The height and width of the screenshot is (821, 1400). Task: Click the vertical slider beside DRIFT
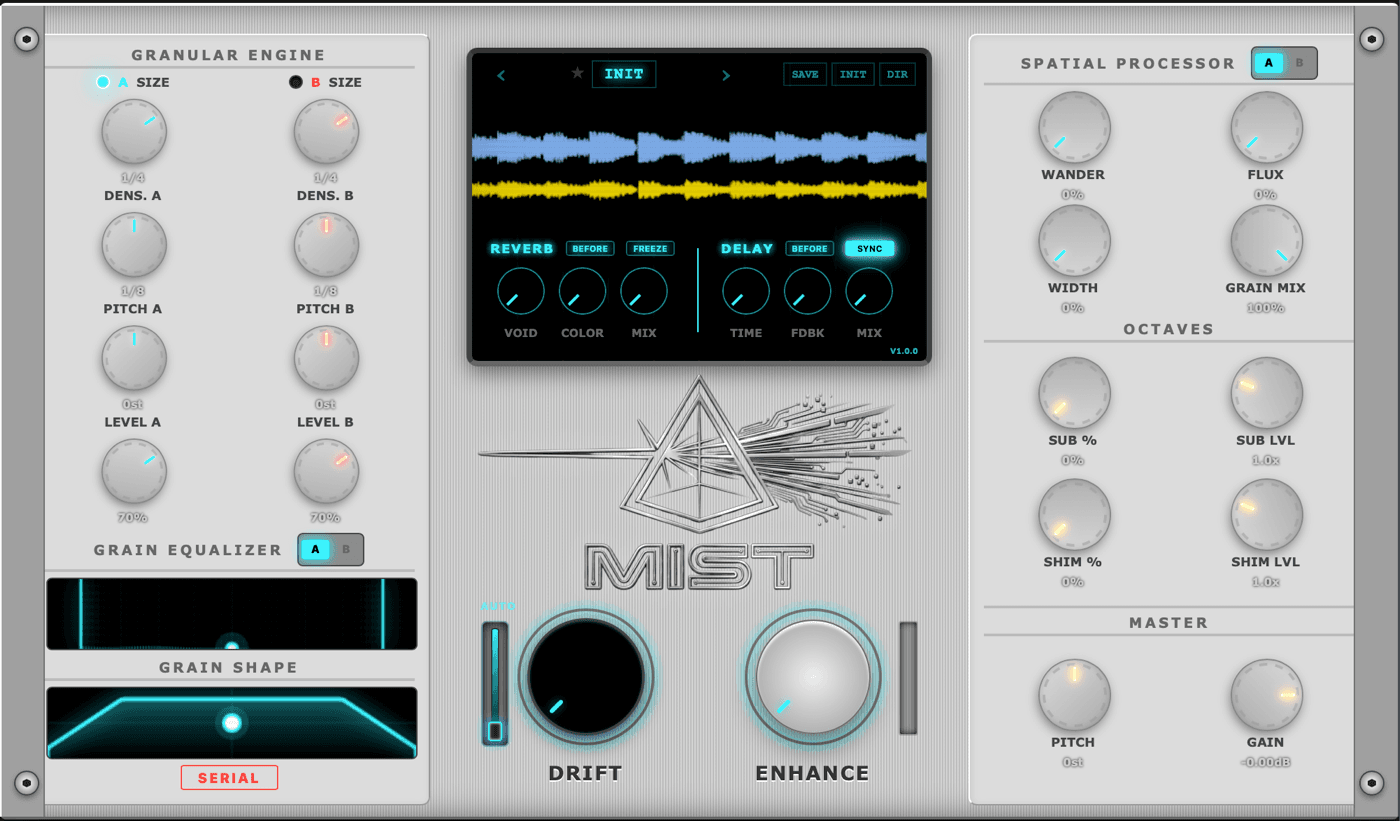(495, 684)
